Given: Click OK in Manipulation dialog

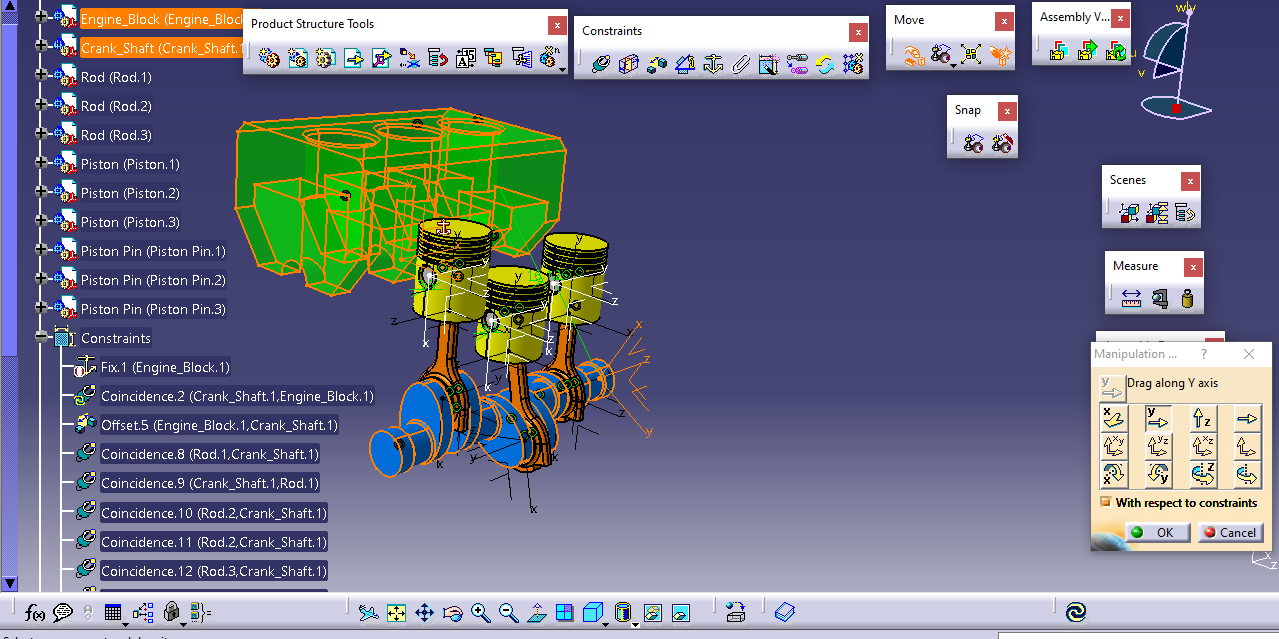Looking at the screenshot, I should [1157, 532].
